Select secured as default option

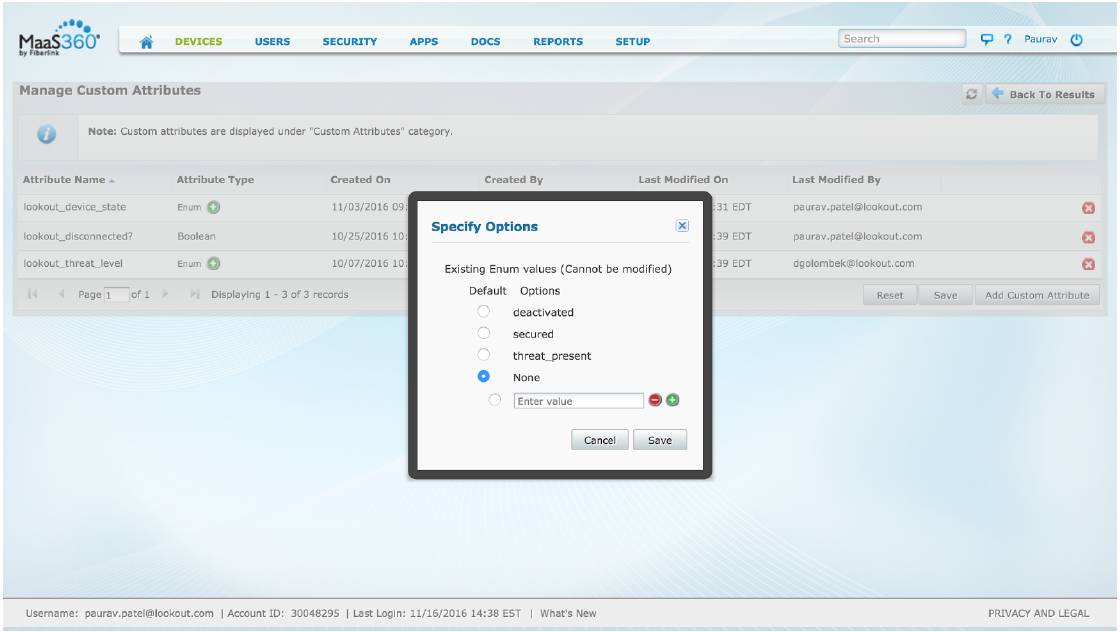tap(484, 333)
